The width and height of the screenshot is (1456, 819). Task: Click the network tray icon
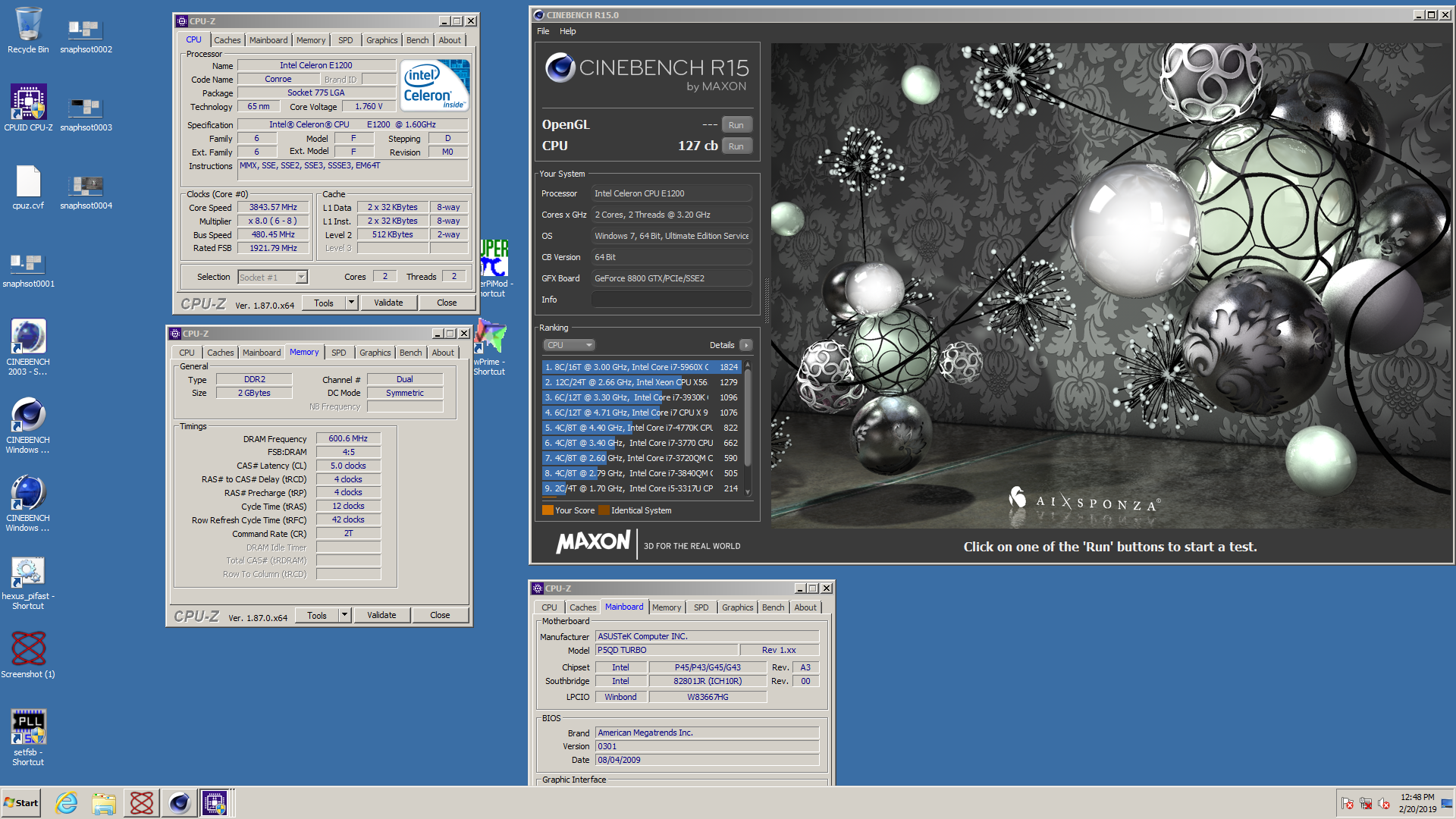[x=1366, y=803]
